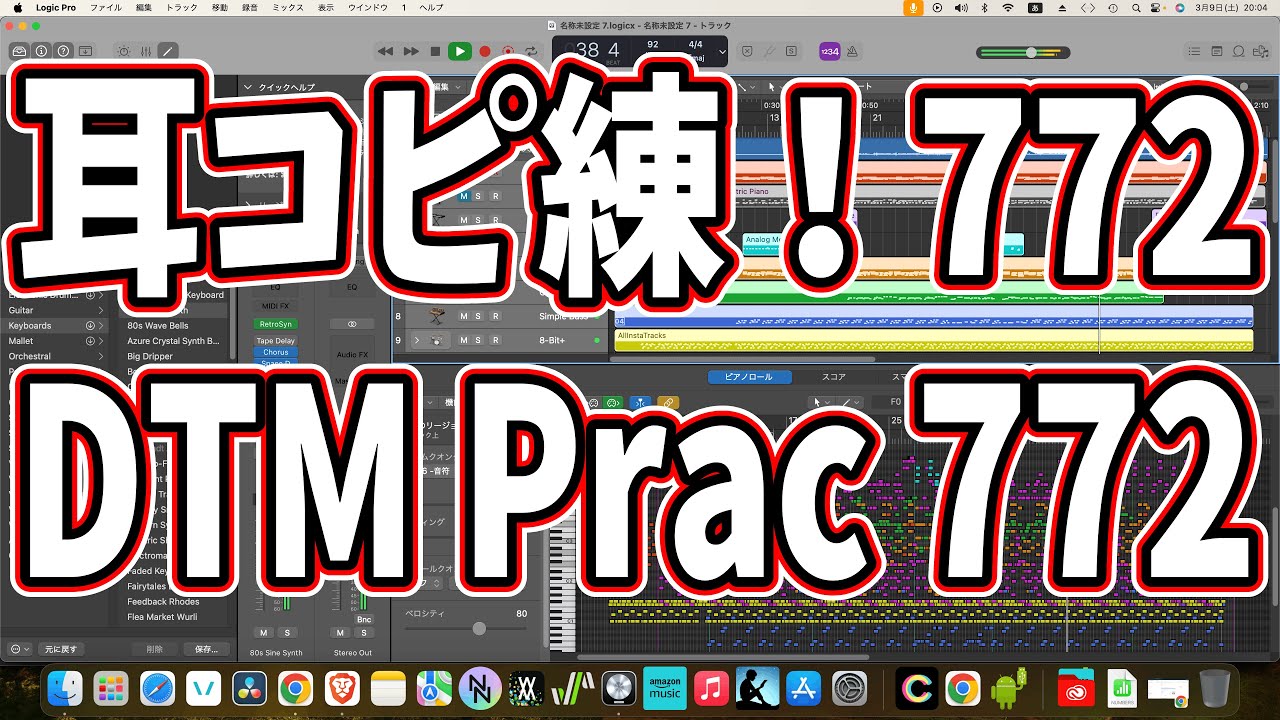Open the Library action menu dropdown
The image size is (1280, 720).
19,649
